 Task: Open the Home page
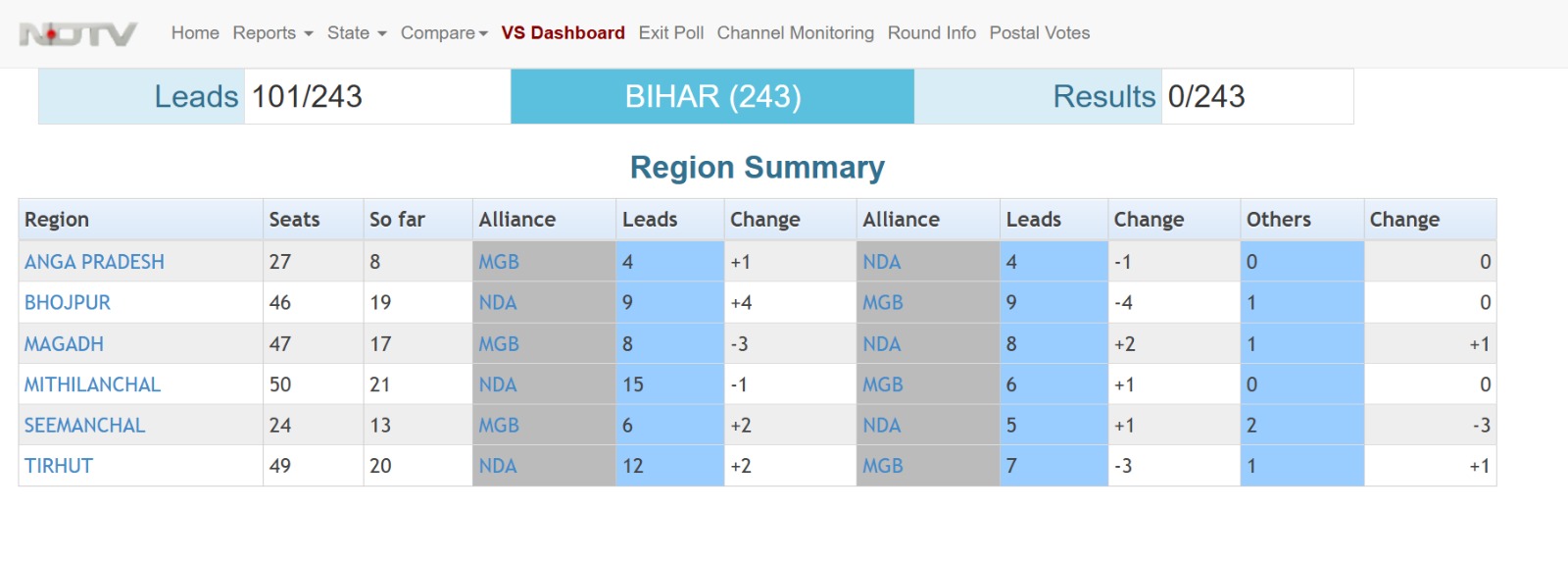click(x=195, y=33)
